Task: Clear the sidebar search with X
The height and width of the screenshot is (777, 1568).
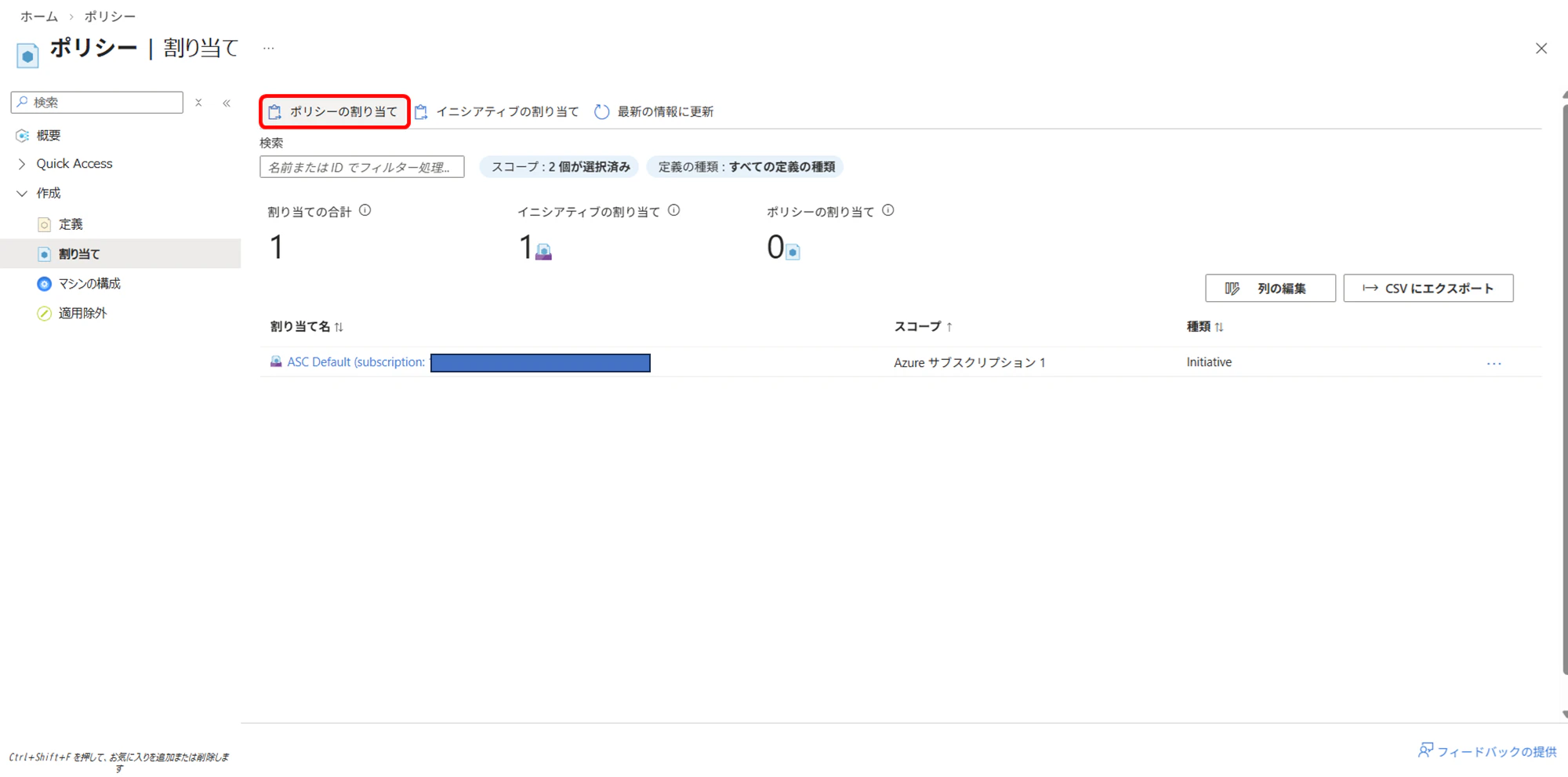Action: 198,103
